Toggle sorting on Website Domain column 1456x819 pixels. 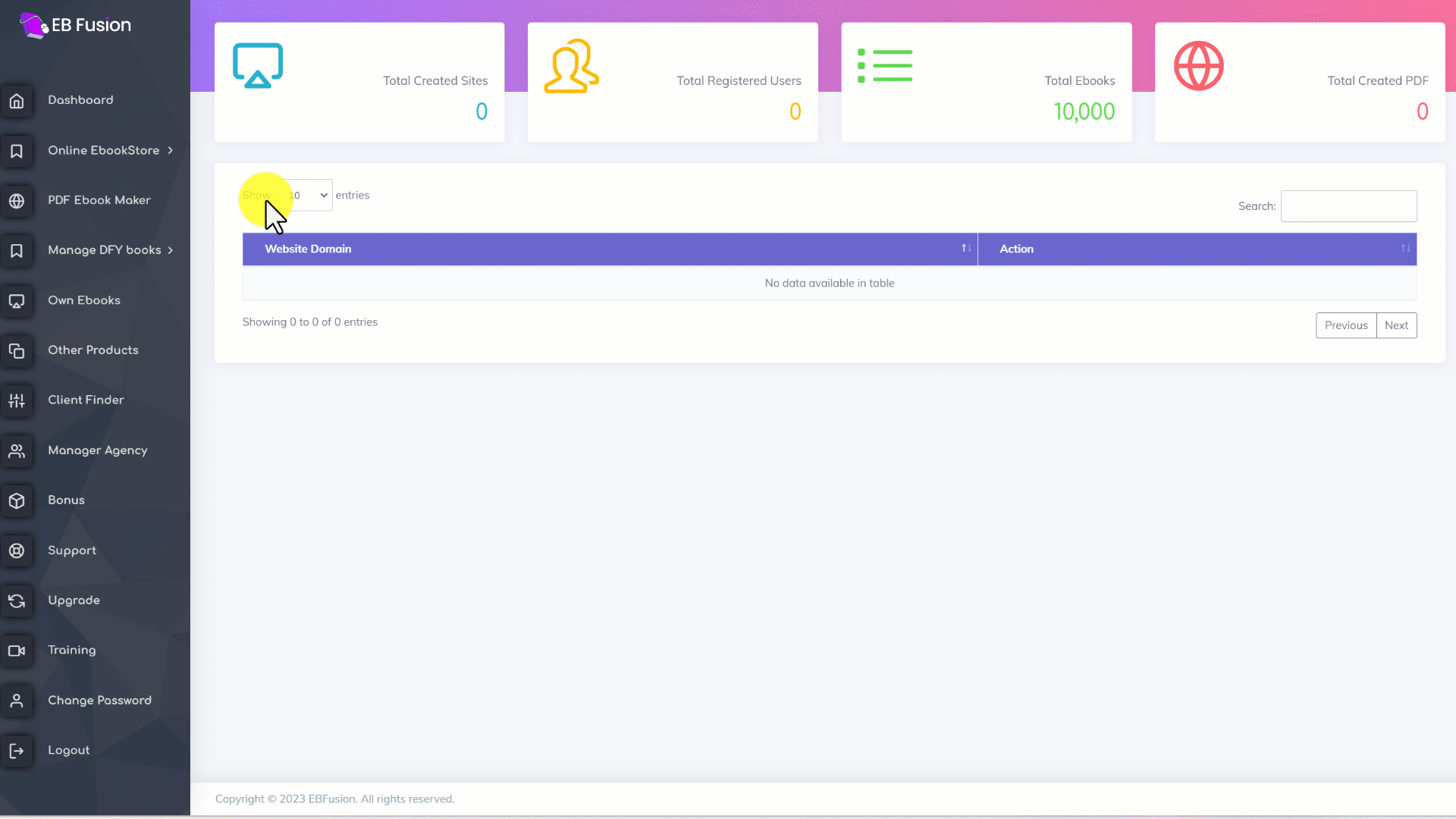965,249
